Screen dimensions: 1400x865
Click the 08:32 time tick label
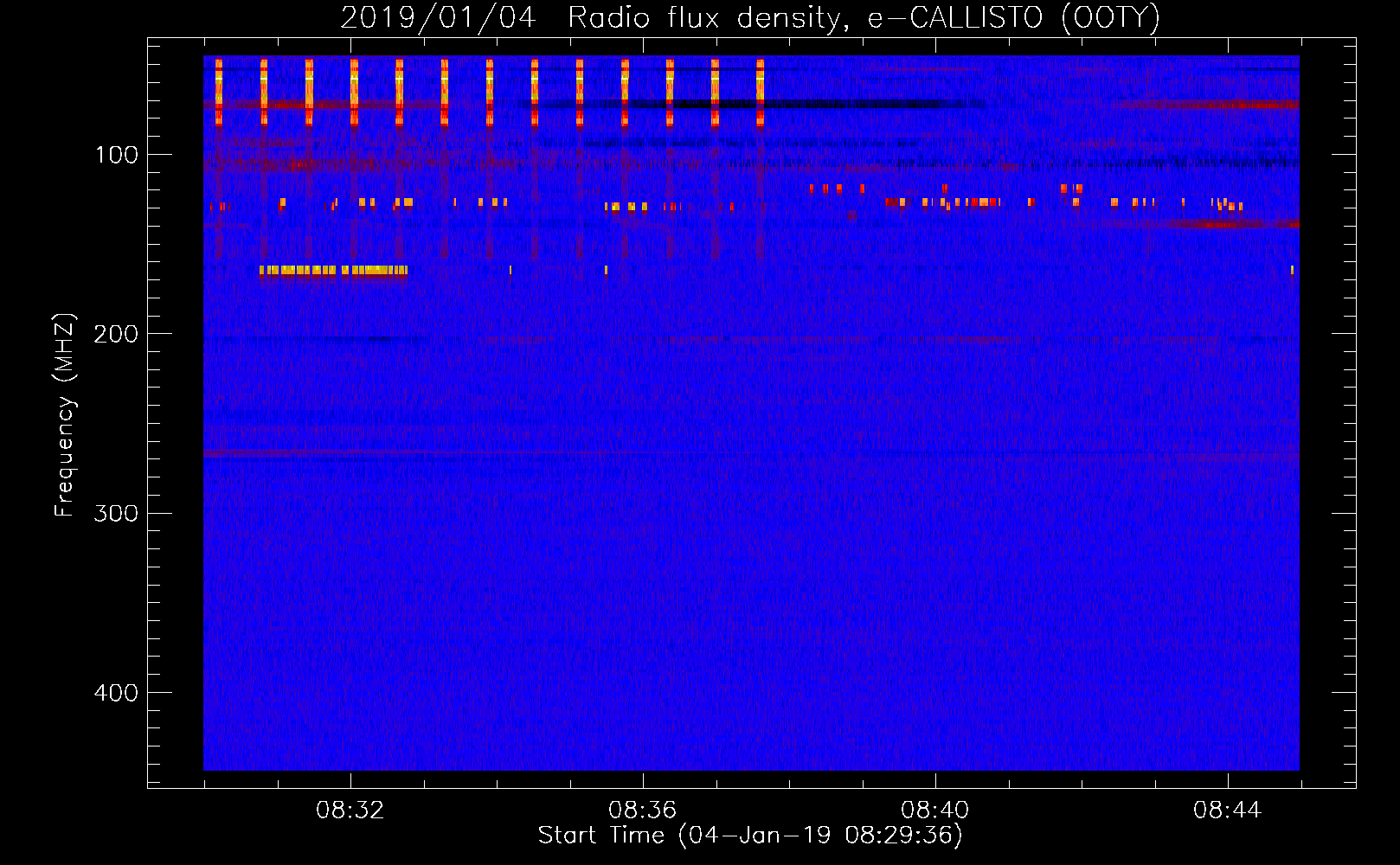point(350,811)
